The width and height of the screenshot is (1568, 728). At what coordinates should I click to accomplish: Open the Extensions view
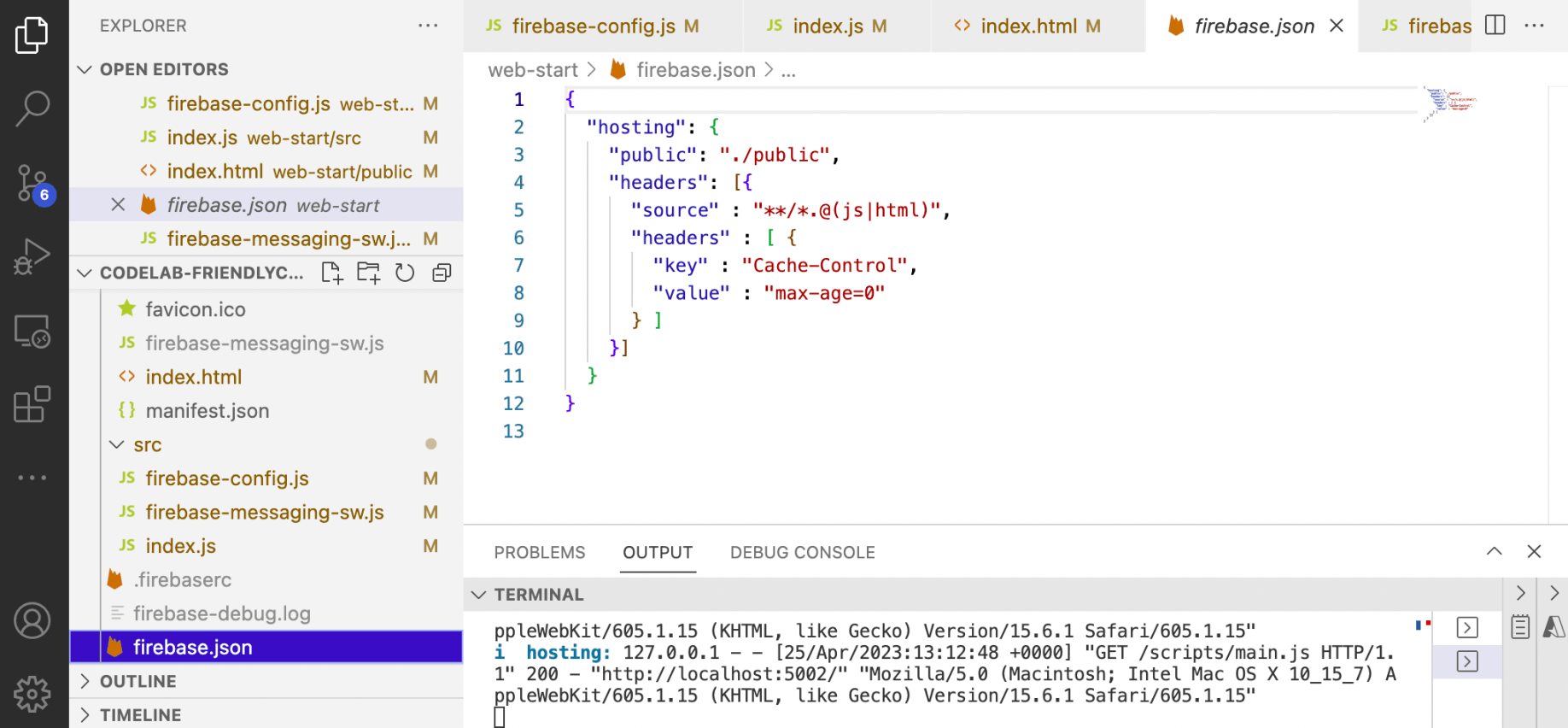(x=32, y=404)
